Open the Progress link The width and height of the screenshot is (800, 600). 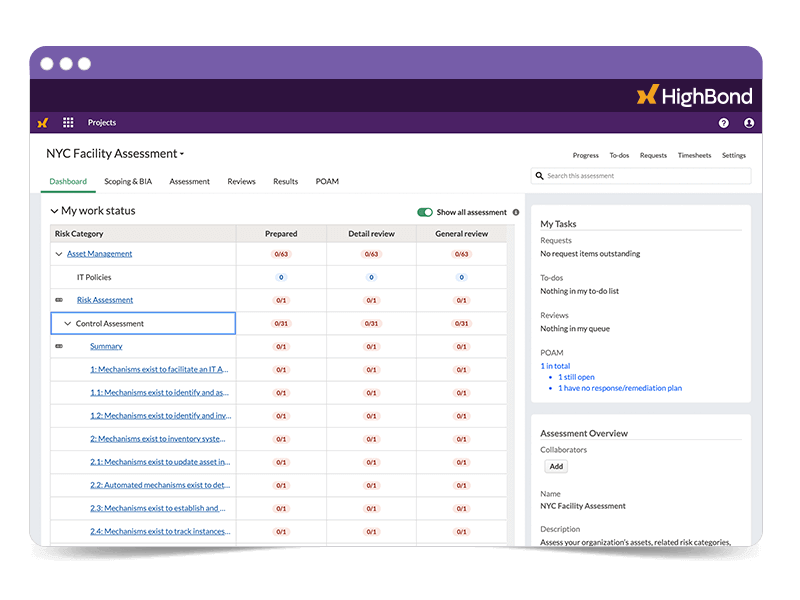585,155
